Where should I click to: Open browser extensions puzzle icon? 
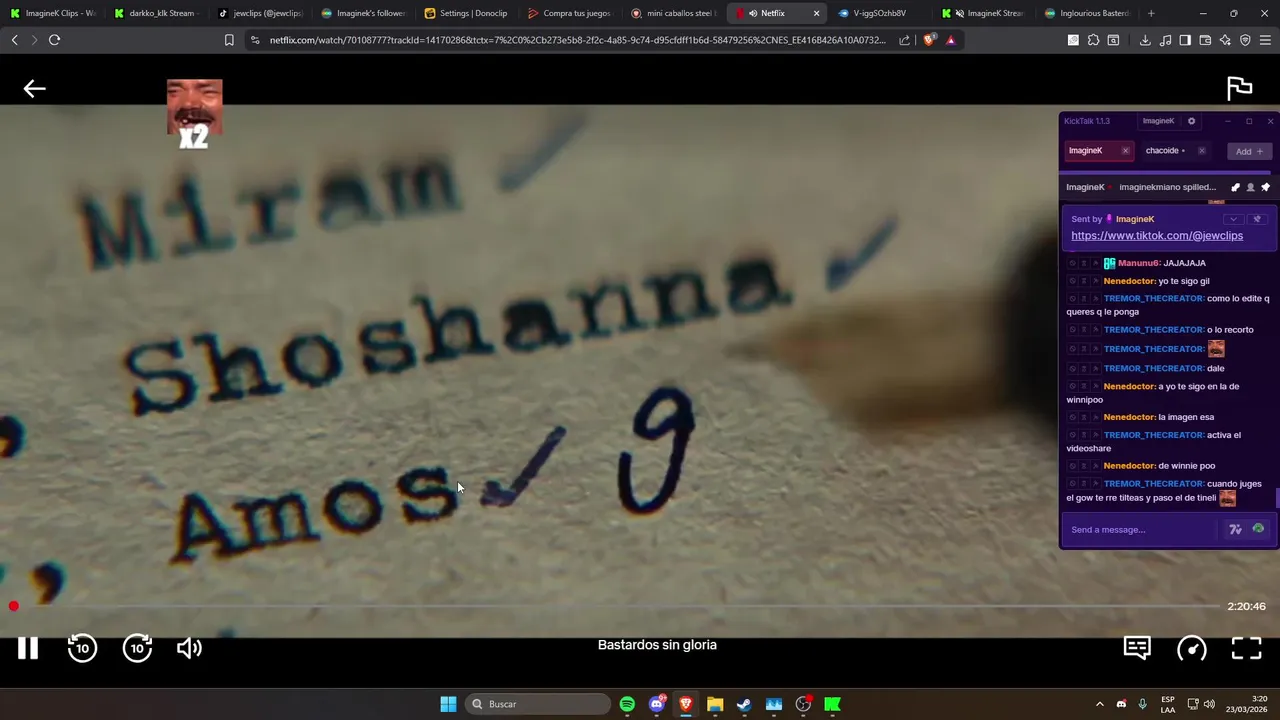1093,40
